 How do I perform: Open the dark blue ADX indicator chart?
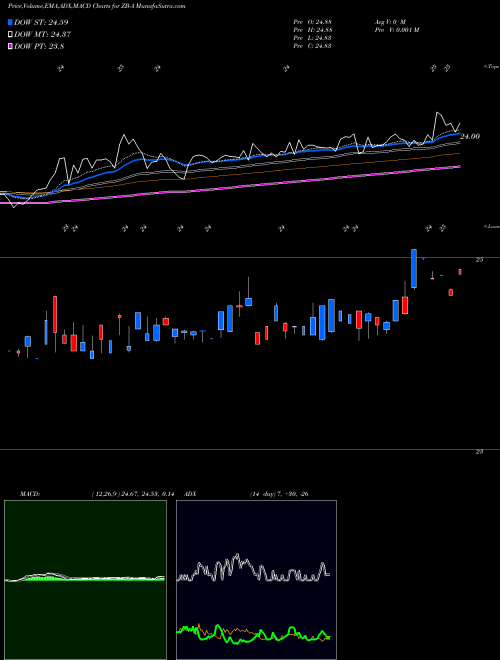click(256, 580)
